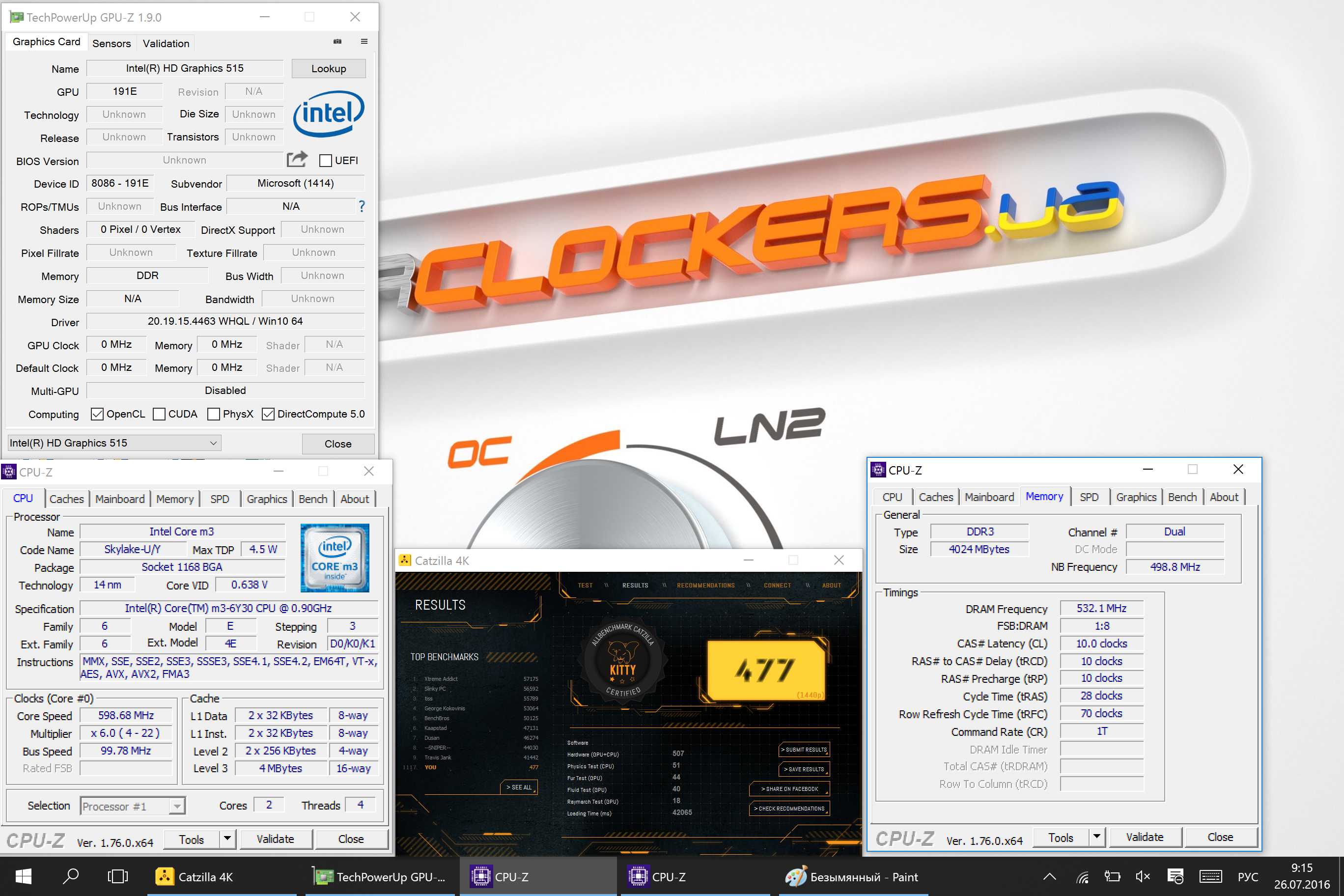This screenshot has width=1344, height=896.
Task: Open SPD tab in right CPU-Z
Action: 1089,497
